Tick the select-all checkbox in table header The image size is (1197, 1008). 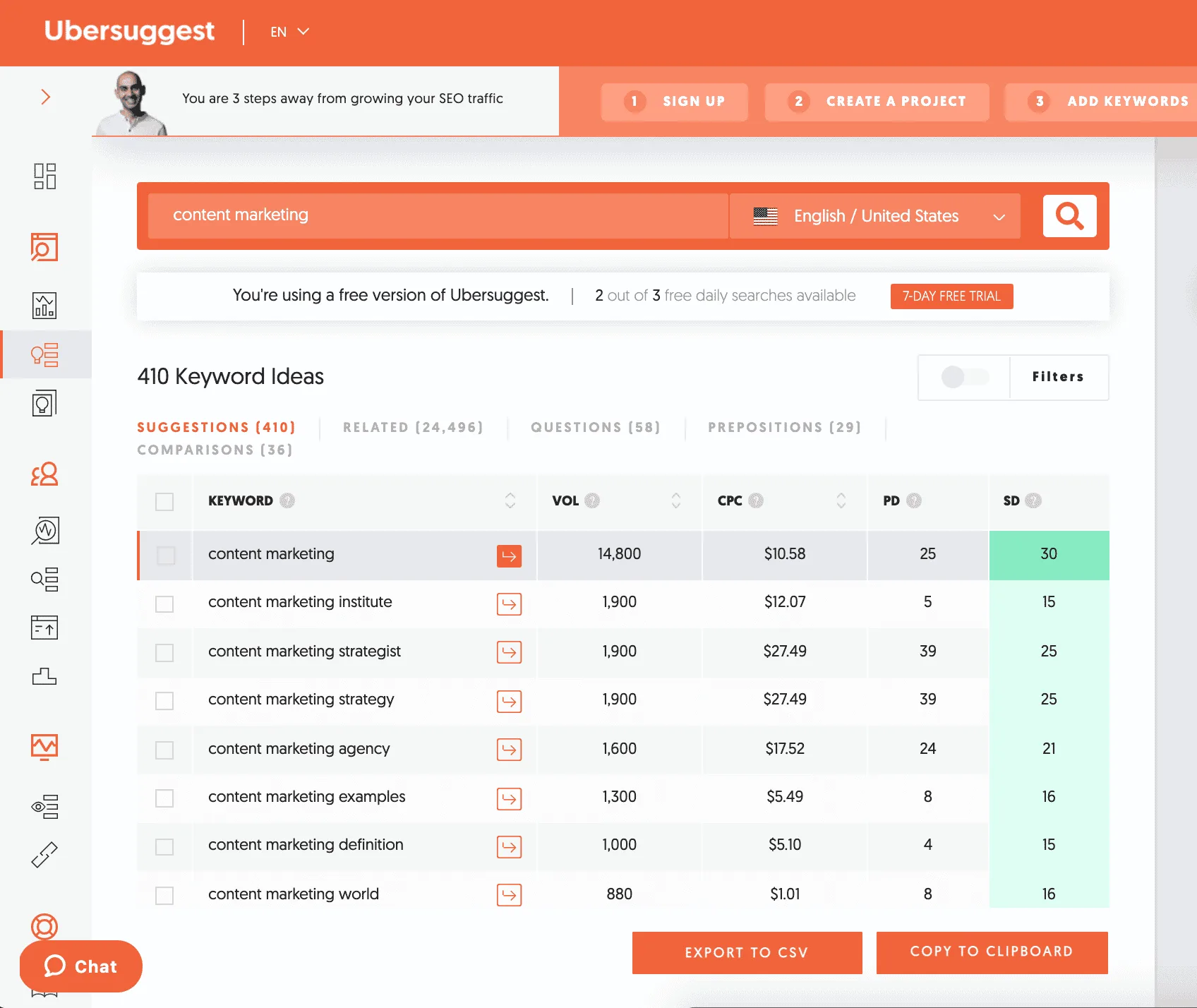coord(164,502)
